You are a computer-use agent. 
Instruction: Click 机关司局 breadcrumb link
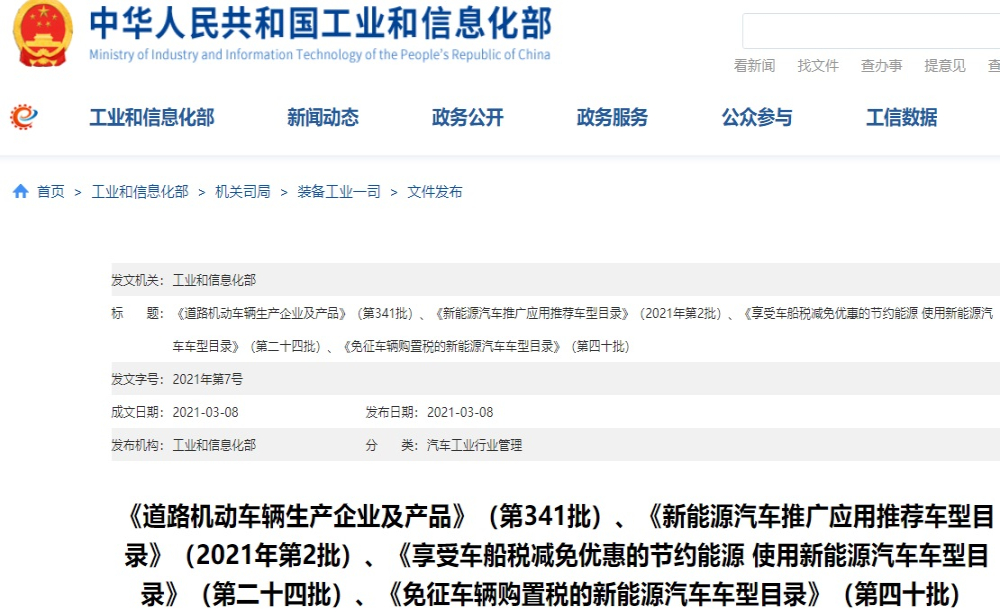click(243, 191)
